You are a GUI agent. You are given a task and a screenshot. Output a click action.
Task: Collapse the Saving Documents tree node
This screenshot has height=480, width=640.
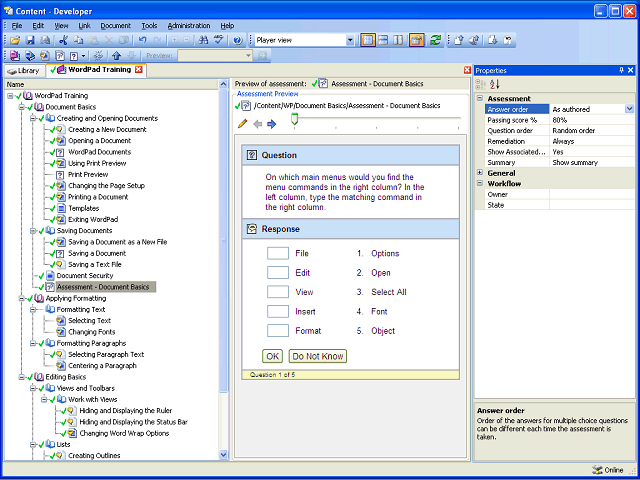click(33, 231)
